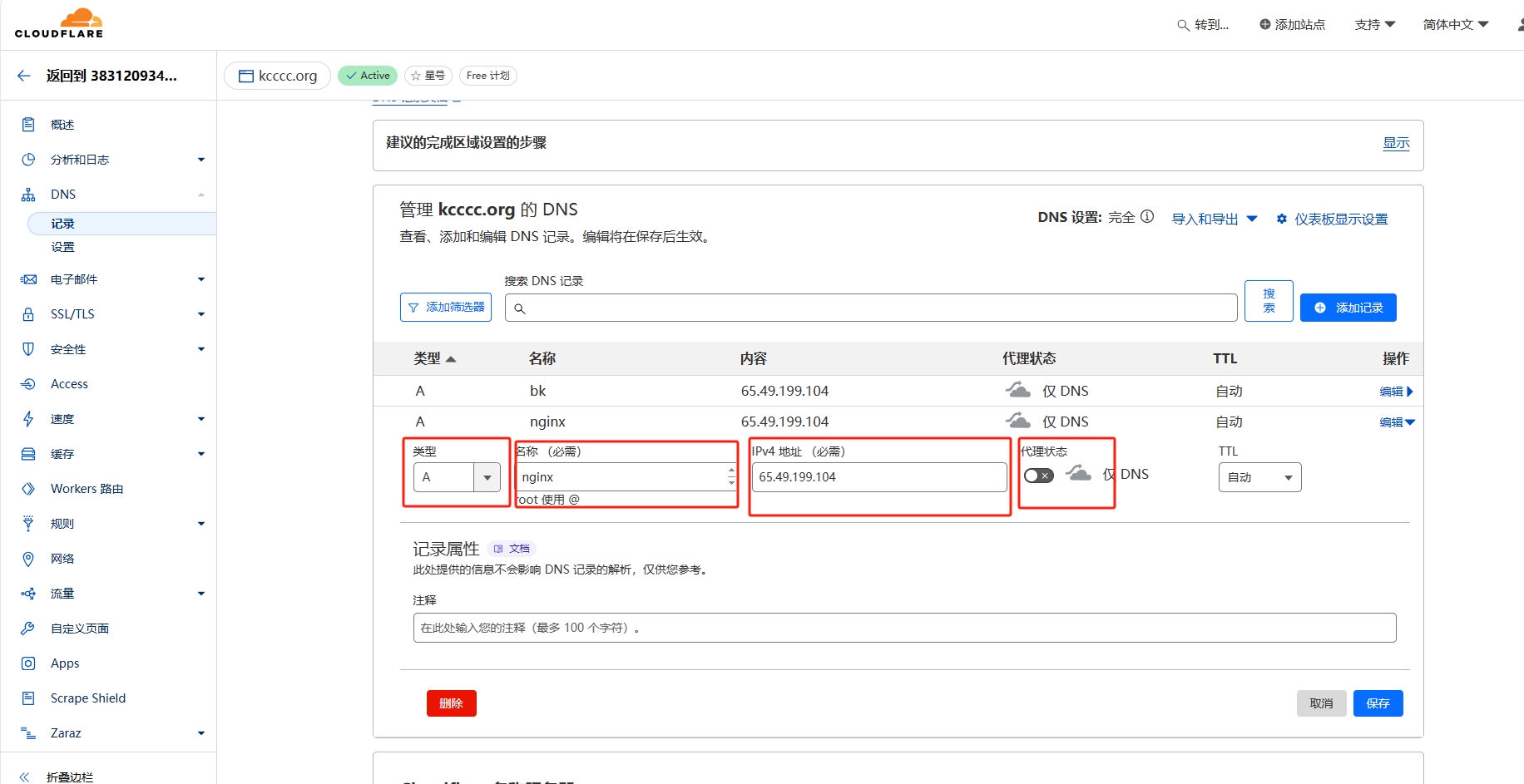Expand the SSL/TLS menu arrow
This screenshot has width=1524, height=784.
coord(201,314)
